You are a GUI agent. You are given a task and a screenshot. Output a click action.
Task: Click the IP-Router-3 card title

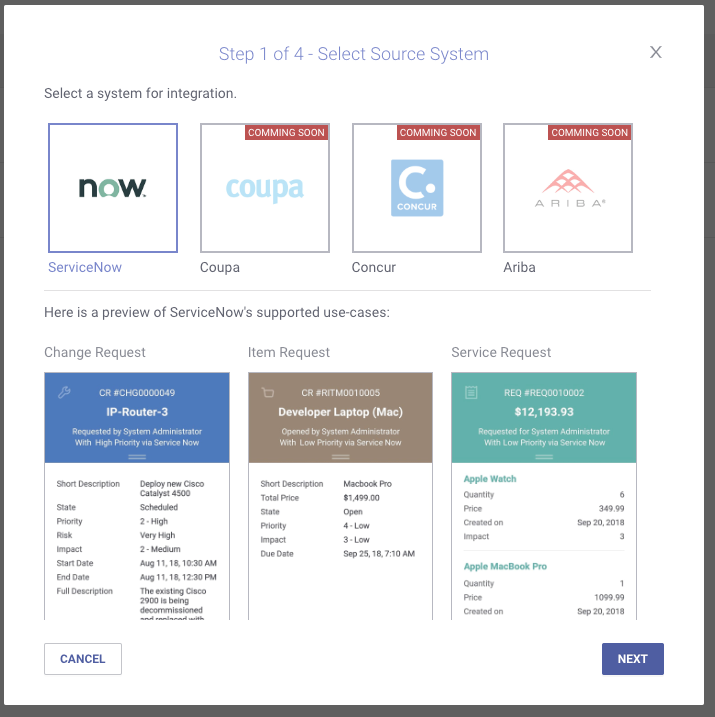[x=137, y=412]
